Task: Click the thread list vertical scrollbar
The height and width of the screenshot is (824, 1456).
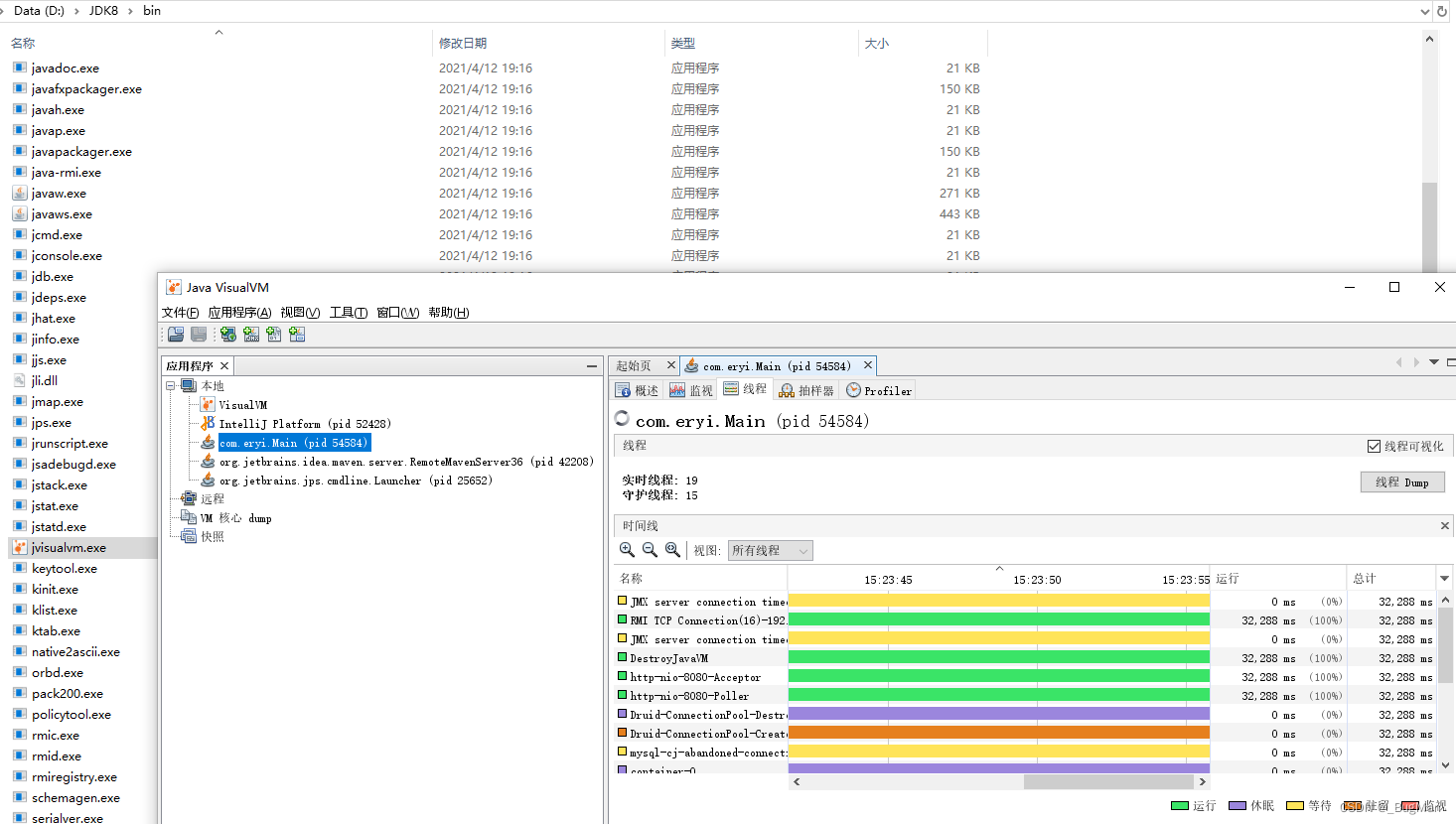Action: pyautogui.click(x=1446, y=645)
